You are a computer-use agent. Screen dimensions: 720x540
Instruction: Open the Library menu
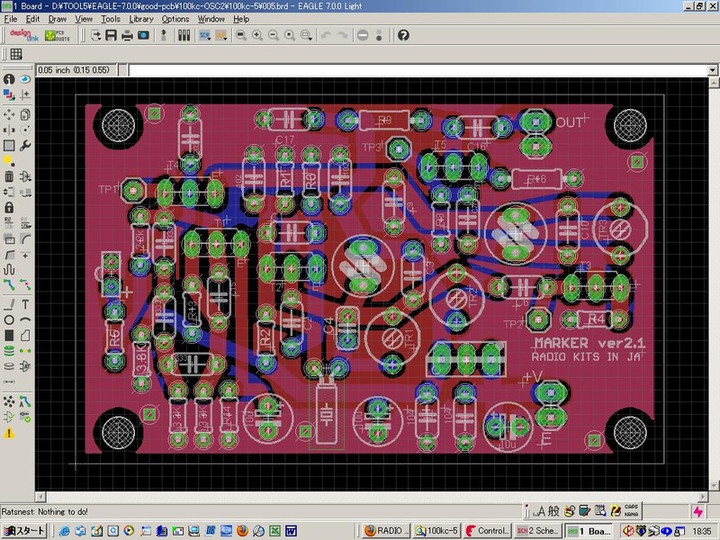point(141,19)
